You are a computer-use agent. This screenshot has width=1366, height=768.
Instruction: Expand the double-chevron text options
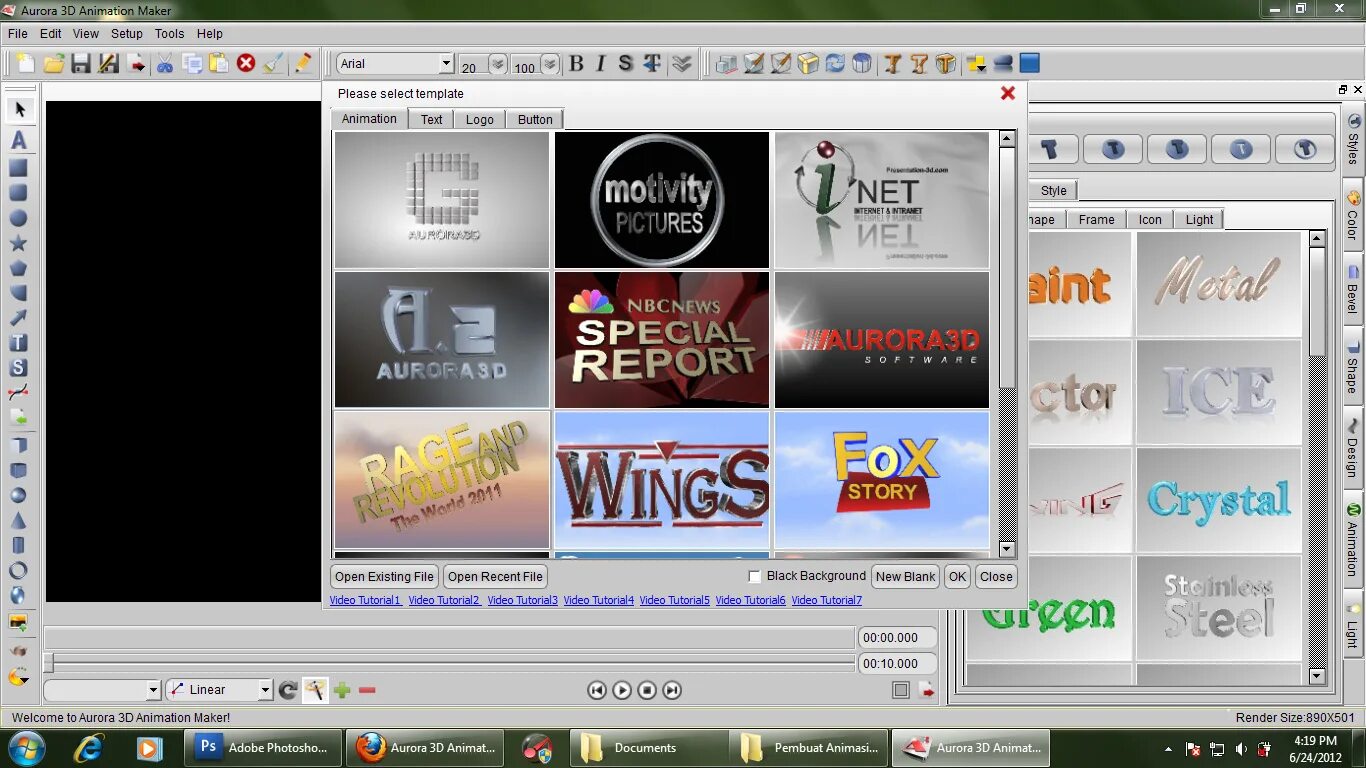pyautogui.click(x=682, y=64)
